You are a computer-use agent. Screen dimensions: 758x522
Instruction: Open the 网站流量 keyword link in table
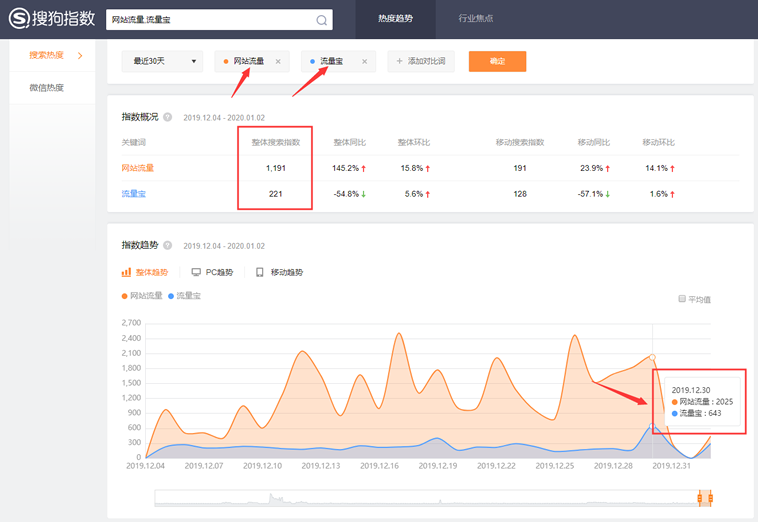tap(138, 168)
